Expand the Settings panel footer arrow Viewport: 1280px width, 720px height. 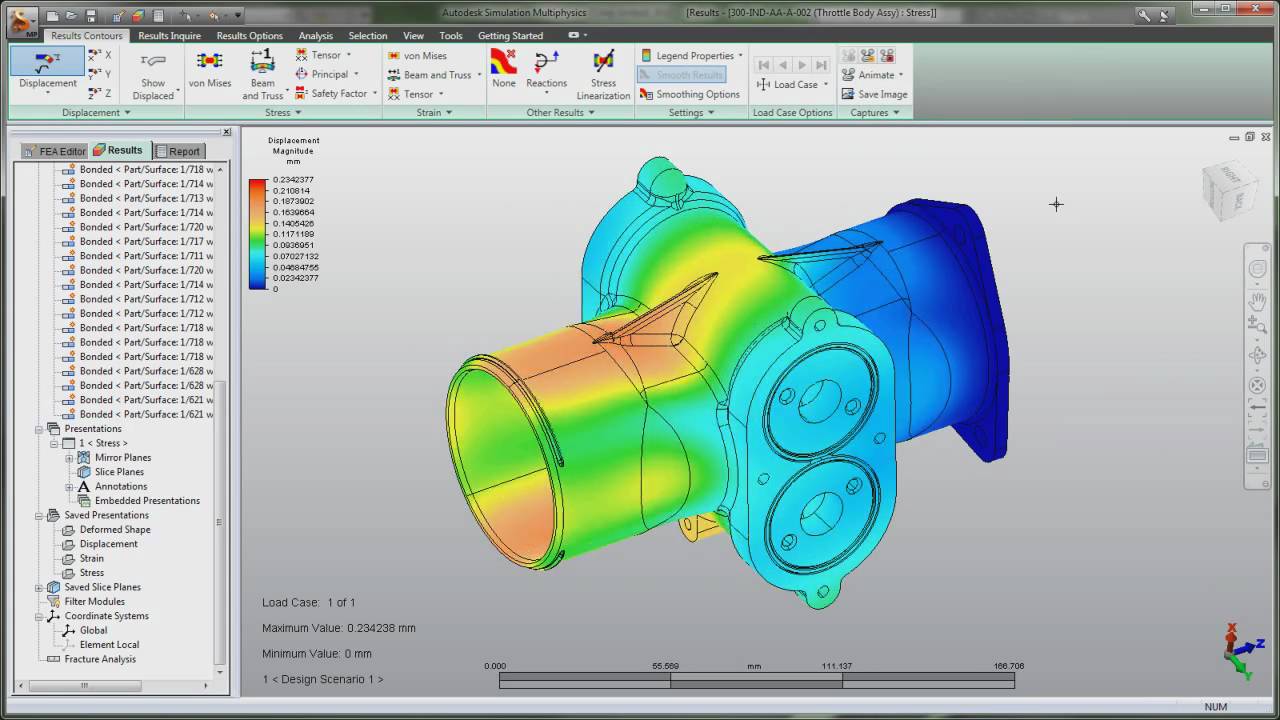tap(711, 113)
